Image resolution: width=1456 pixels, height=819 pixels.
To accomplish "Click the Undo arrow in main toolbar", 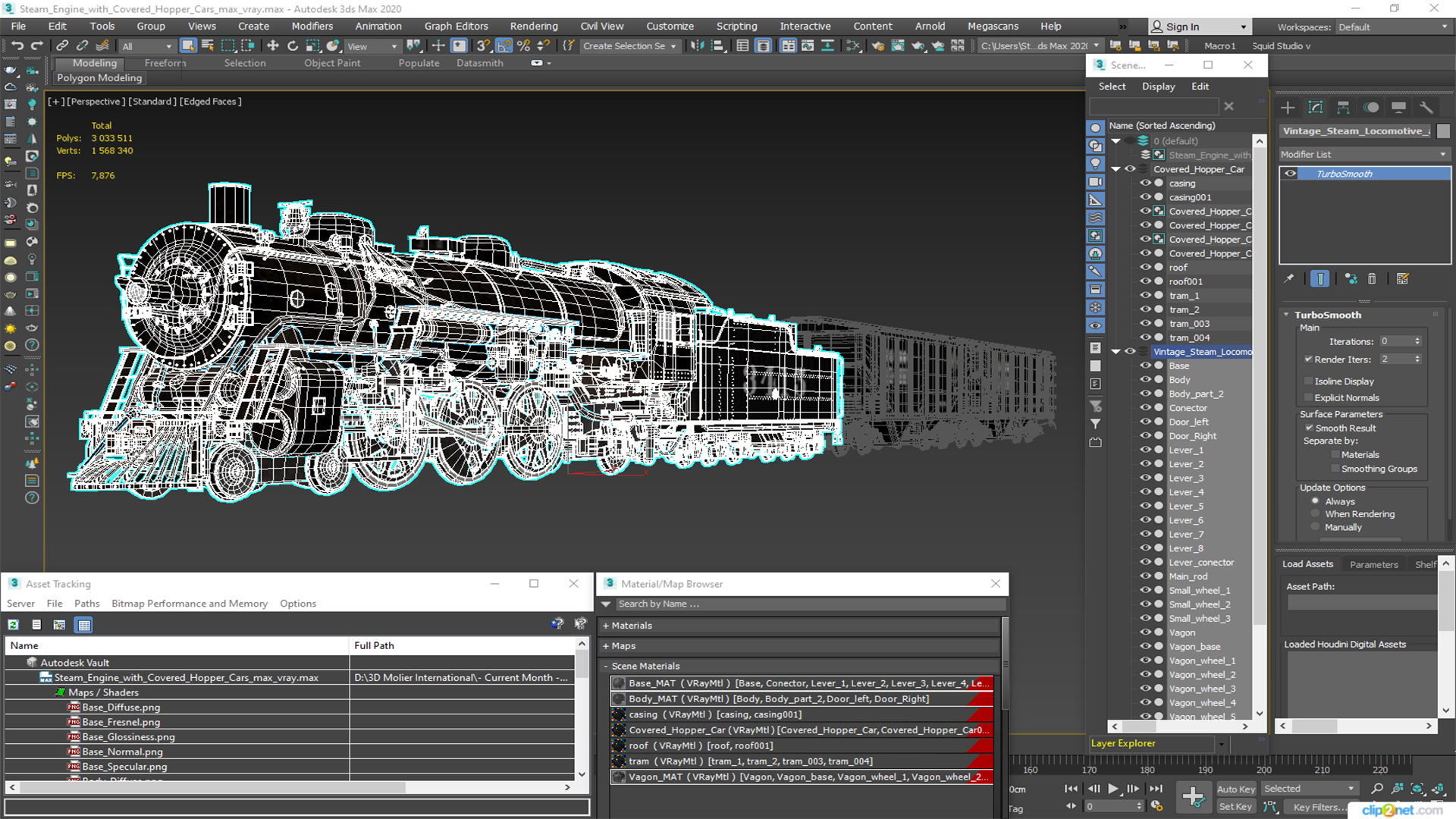I will coord(17,46).
